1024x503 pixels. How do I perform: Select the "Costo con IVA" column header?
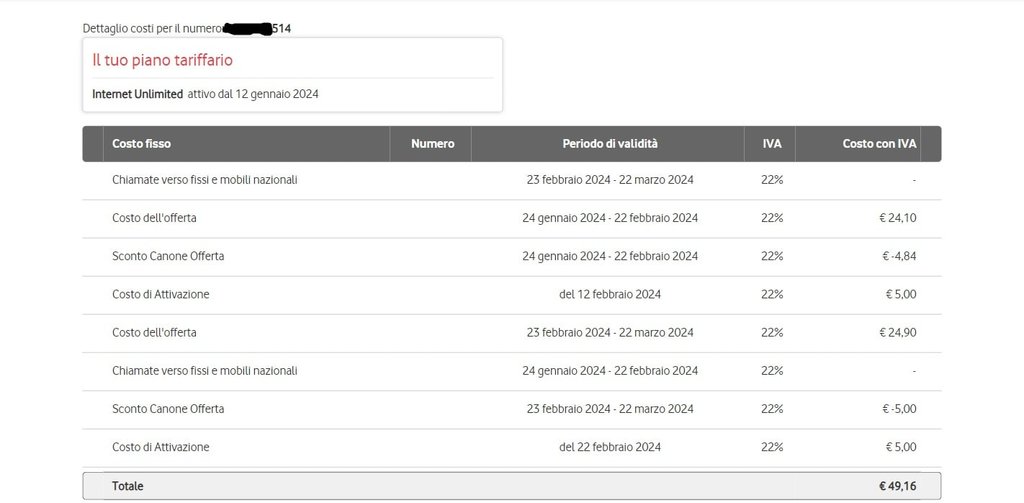[x=879, y=144]
